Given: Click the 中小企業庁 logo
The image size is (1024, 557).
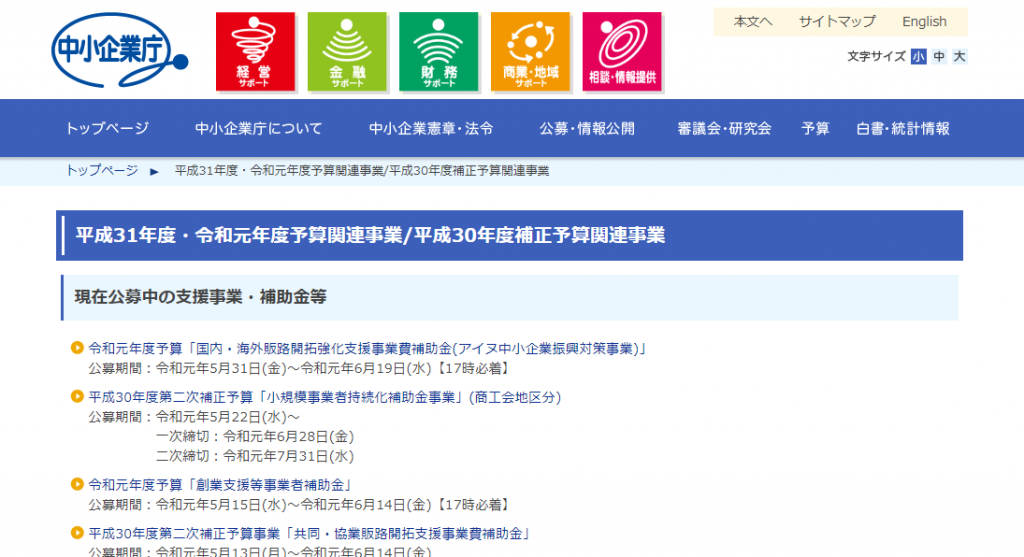Looking at the screenshot, I should [x=119, y=50].
